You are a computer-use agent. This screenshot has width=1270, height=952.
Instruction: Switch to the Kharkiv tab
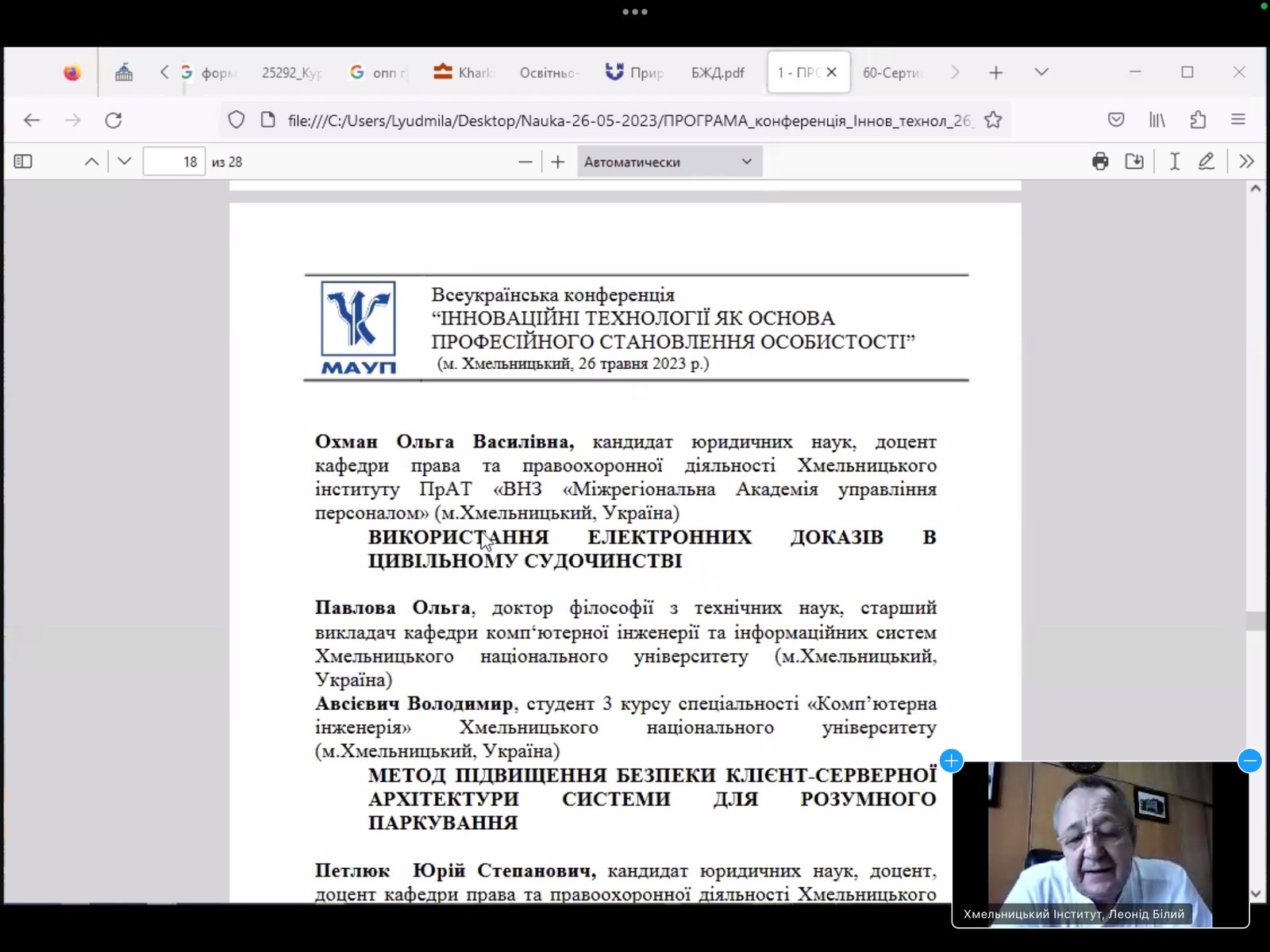[x=464, y=73]
